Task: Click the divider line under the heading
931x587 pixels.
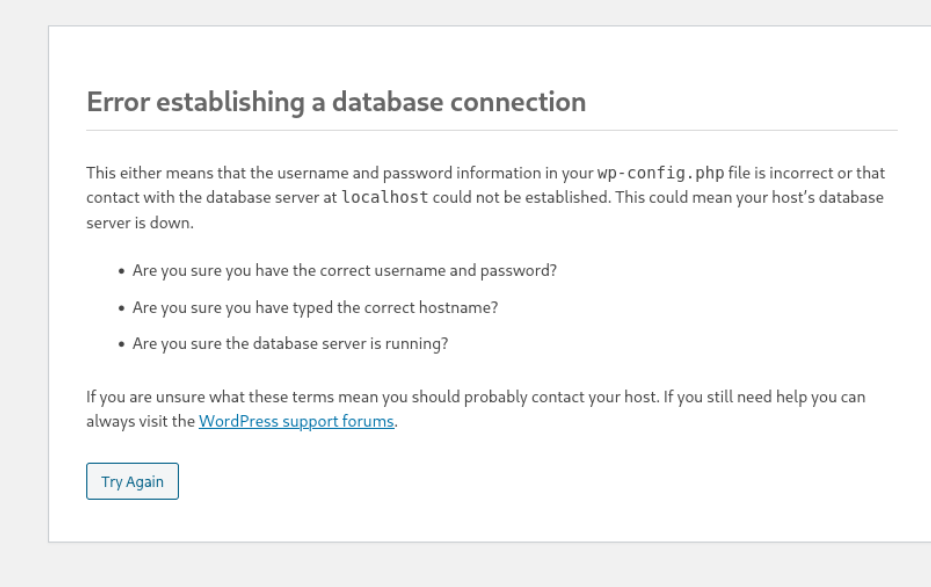Action: pyautogui.click(x=490, y=130)
